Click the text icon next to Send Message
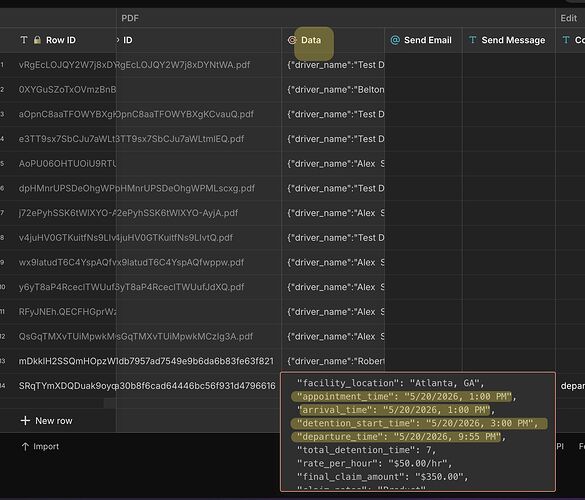Viewport: 585px width, 500px height. click(x=472, y=40)
